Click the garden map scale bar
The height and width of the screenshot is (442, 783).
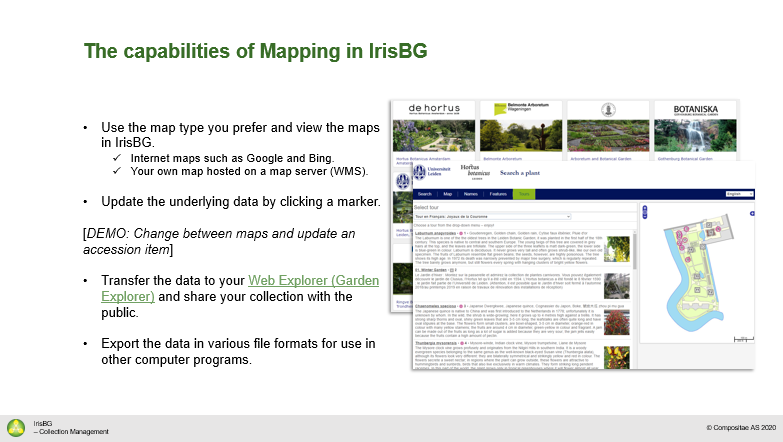(744, 339)
